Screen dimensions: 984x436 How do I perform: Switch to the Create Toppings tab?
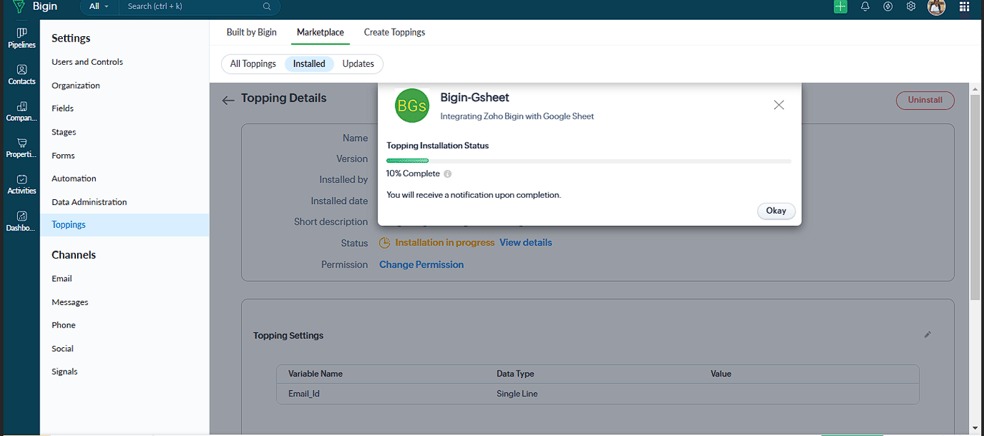(394, 32)
